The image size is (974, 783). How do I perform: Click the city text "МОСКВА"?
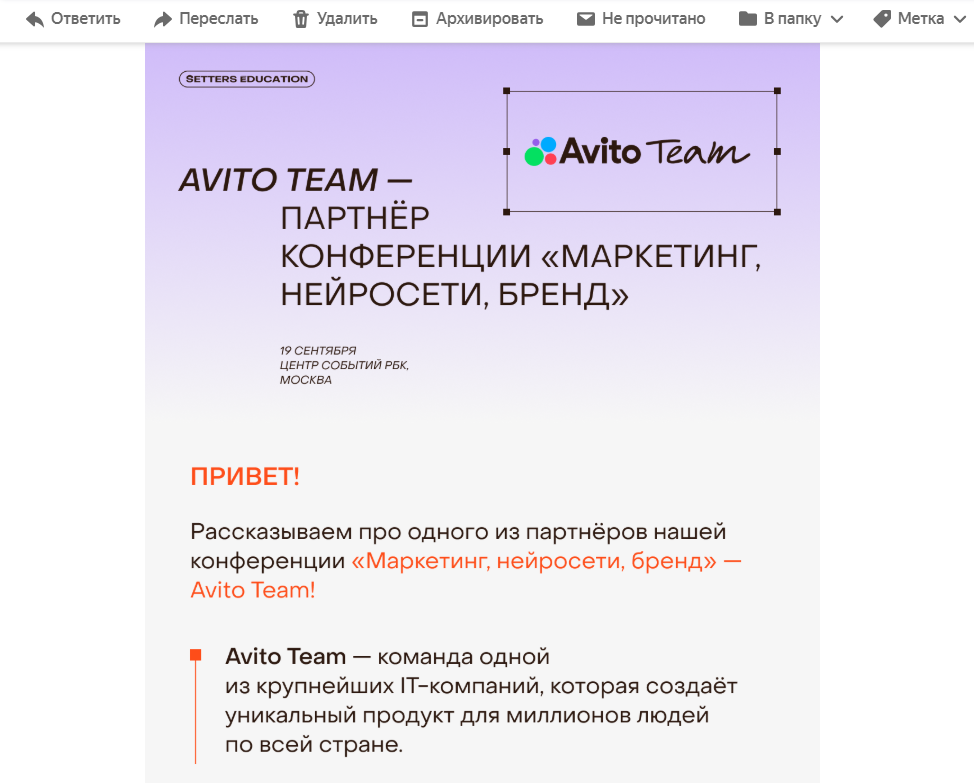point(306,380)
